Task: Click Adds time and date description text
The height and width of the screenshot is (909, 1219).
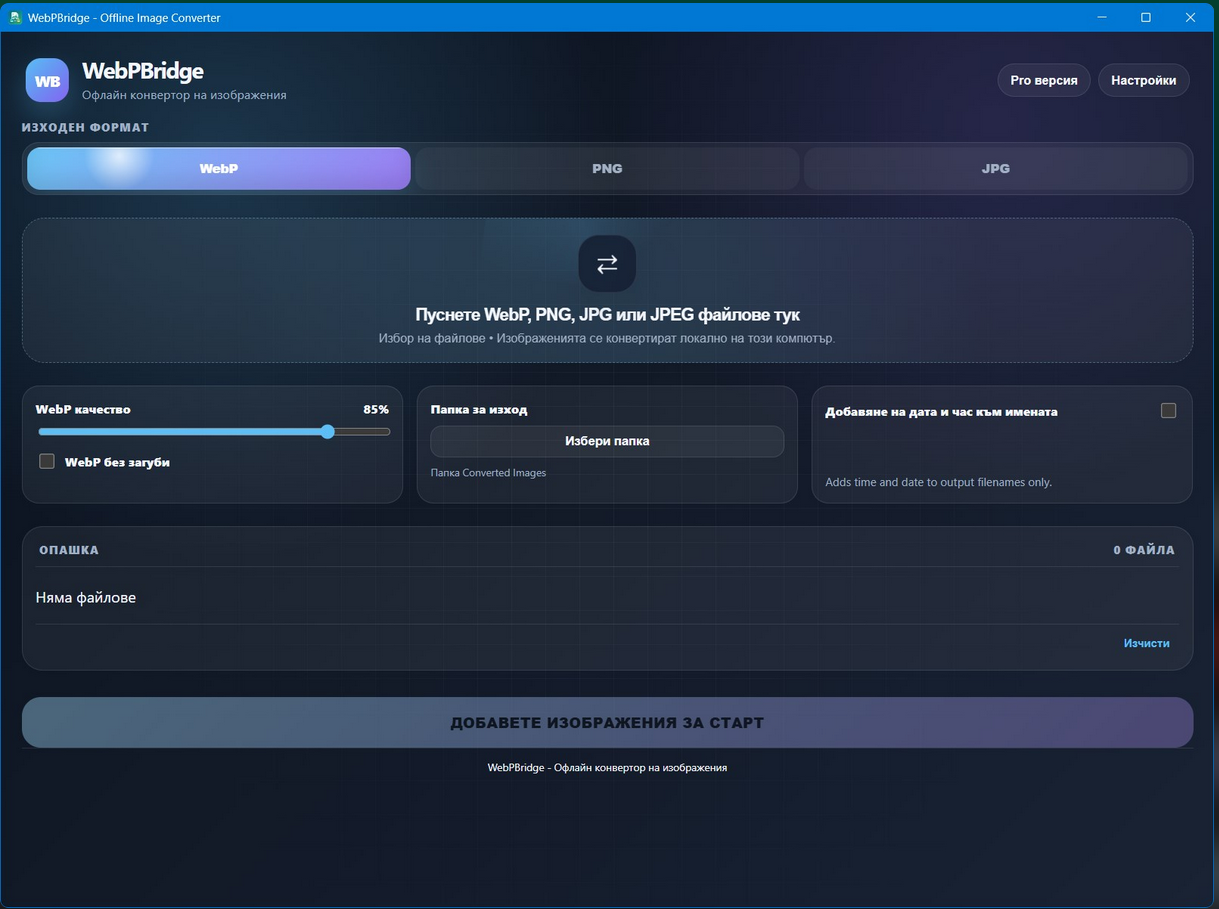Action: pos(938,482)
